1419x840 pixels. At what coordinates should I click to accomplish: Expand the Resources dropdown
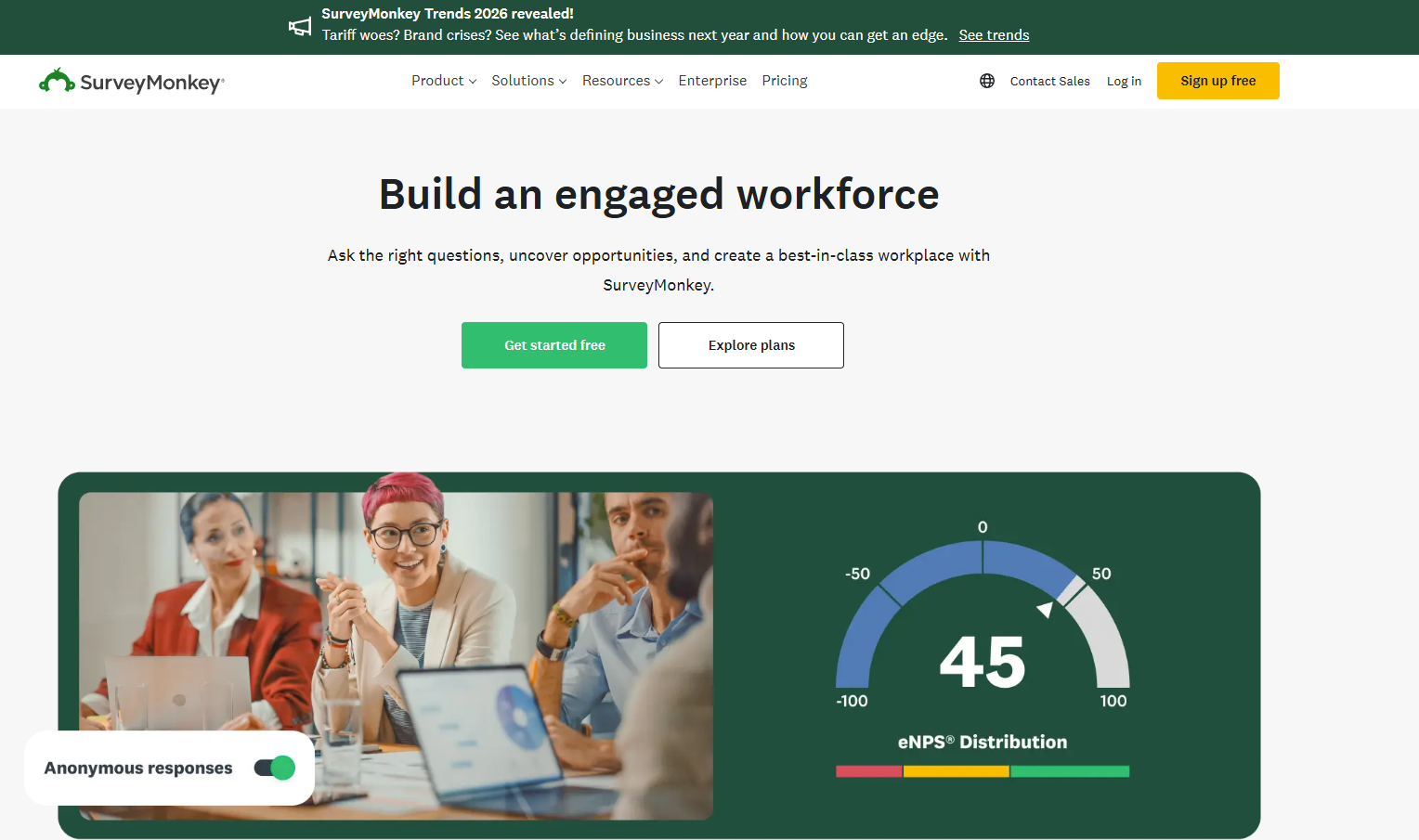point(621,81)
